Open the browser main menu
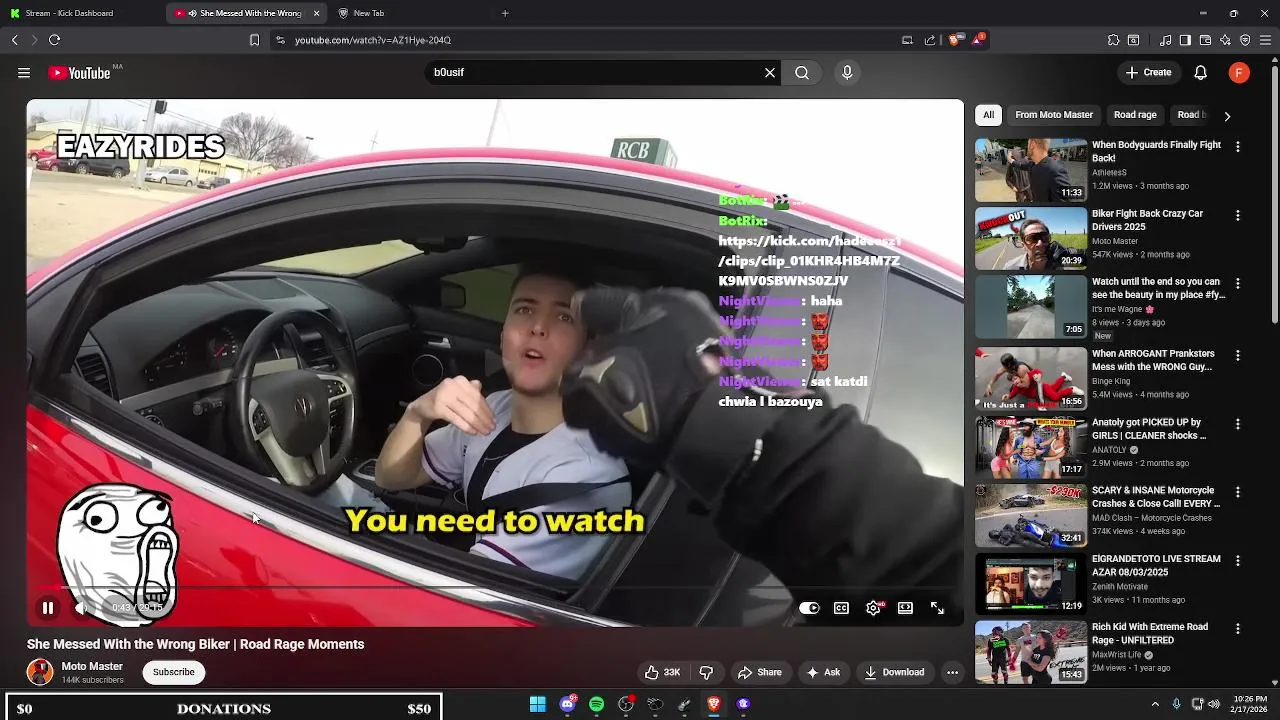 coord(1266,40)
